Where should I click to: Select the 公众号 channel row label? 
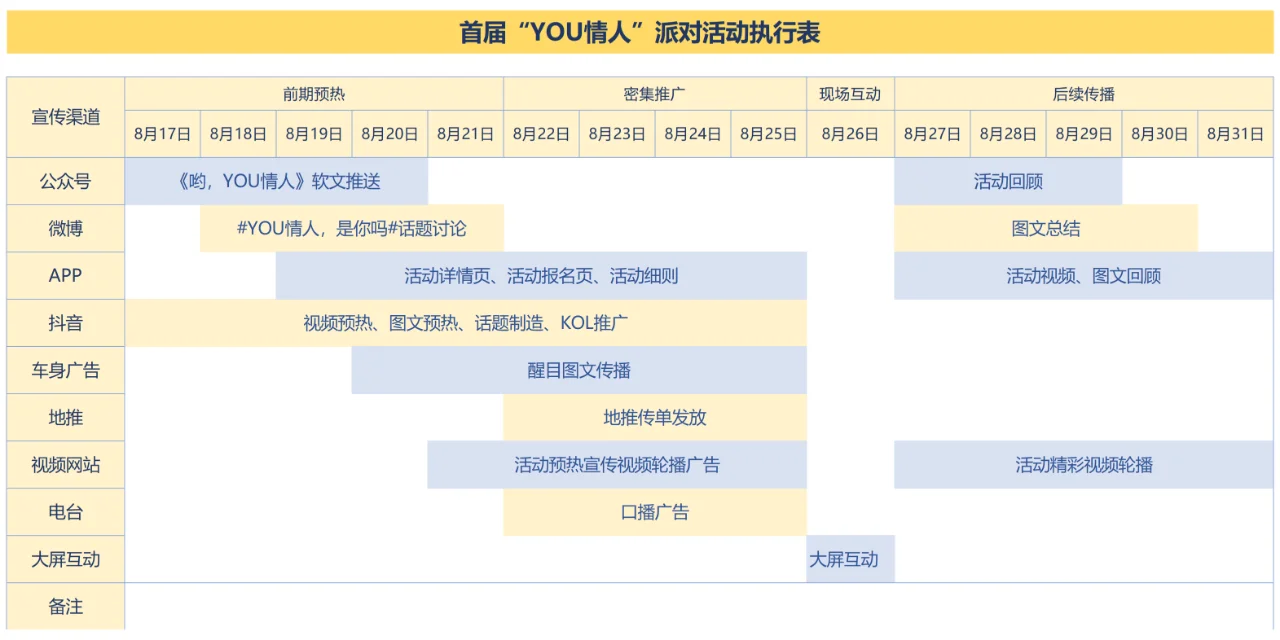coord(66,181)
